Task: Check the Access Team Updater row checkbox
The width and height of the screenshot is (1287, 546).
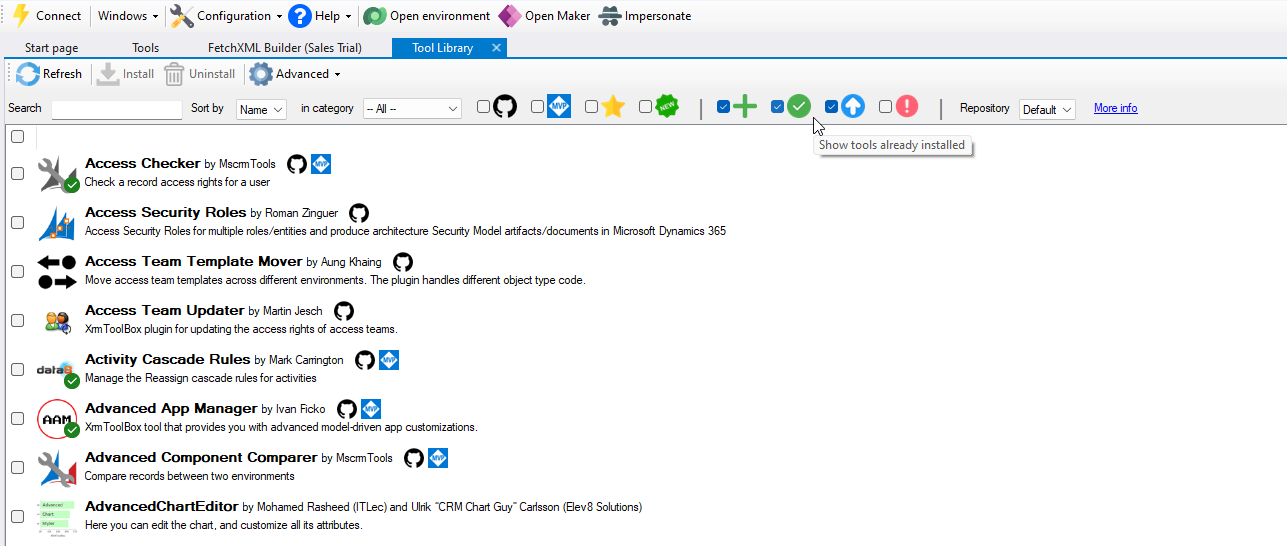Action: pos(17,320)
